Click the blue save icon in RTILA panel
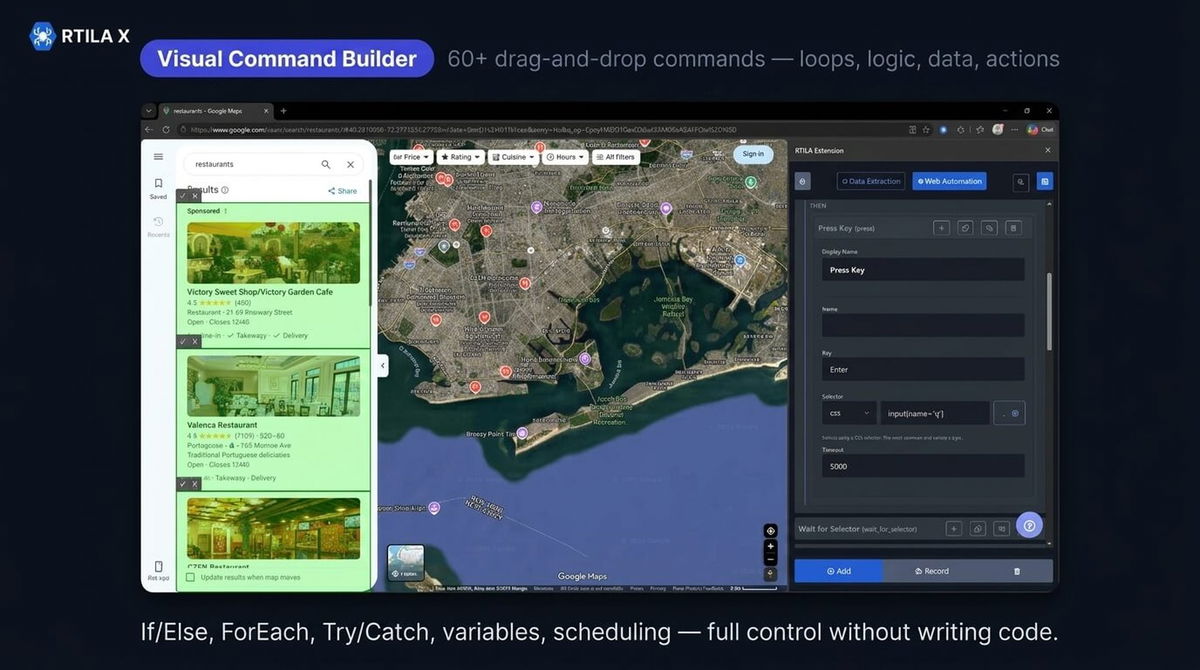The image size is (1200, 670). [1044, 182]
